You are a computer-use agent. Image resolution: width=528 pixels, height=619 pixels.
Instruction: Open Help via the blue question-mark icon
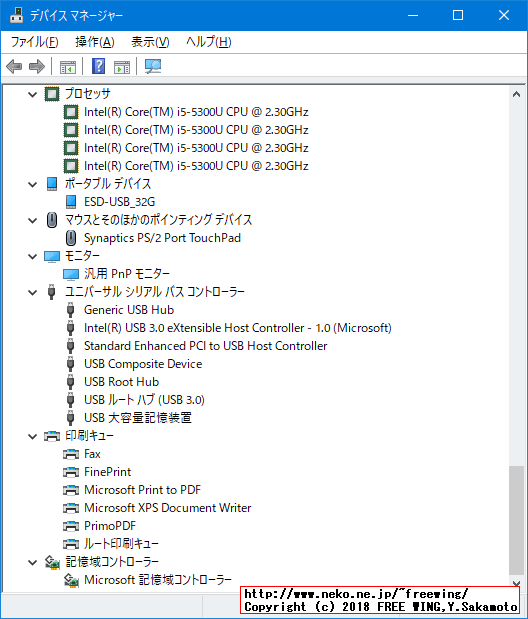click(98, 66)
